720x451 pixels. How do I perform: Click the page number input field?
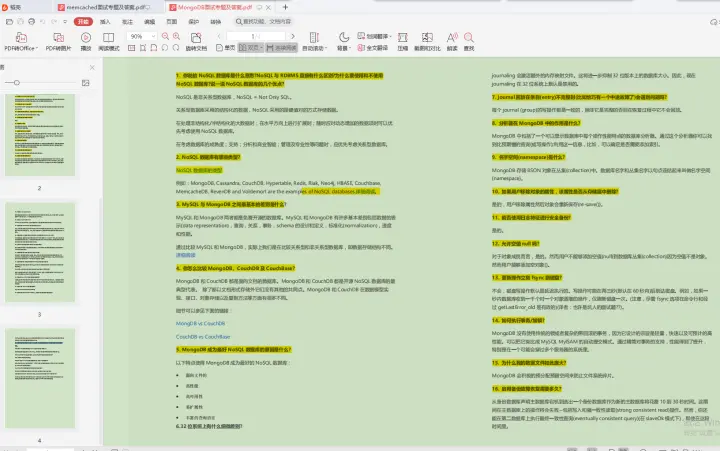(x=256, y=36)
